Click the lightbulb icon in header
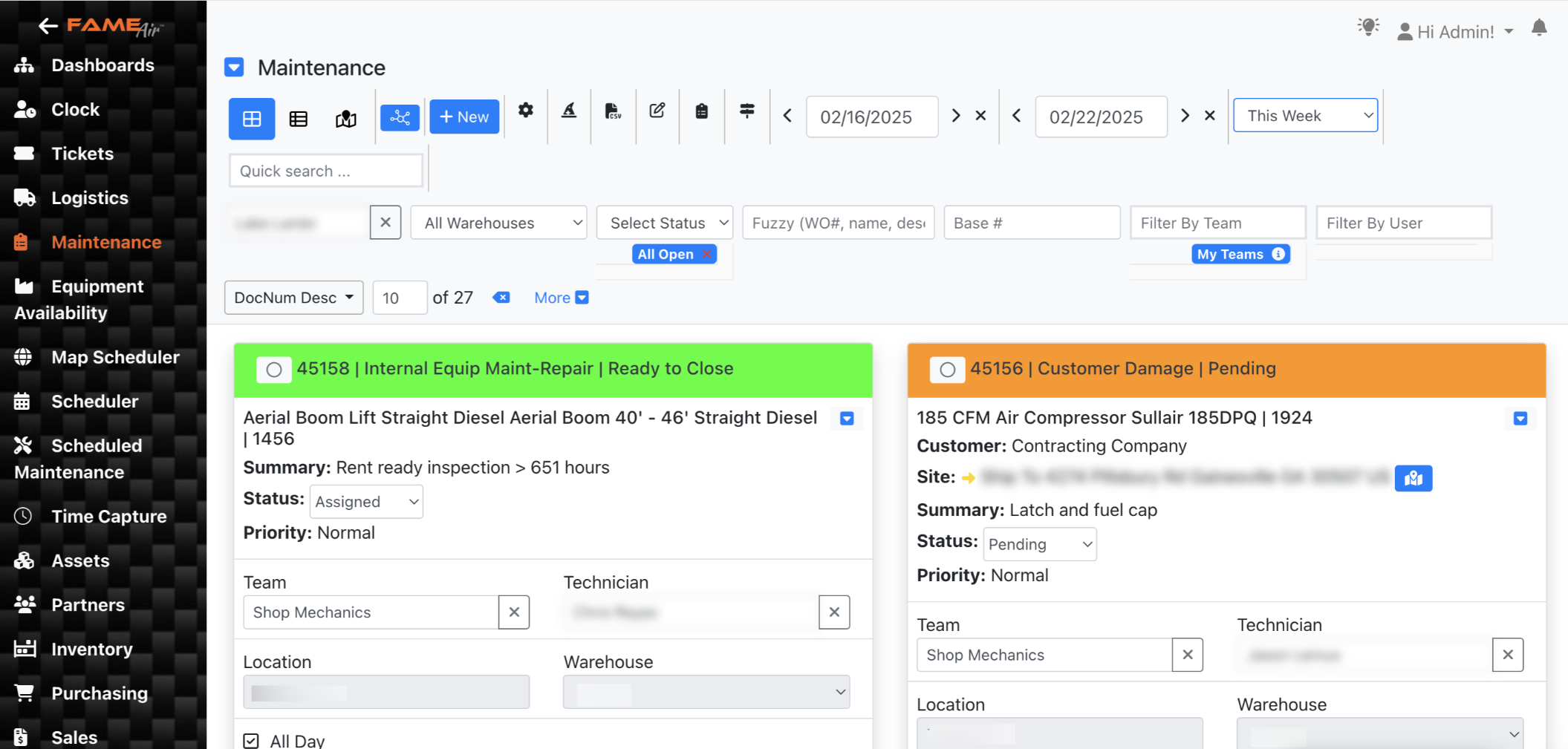 1368,27
